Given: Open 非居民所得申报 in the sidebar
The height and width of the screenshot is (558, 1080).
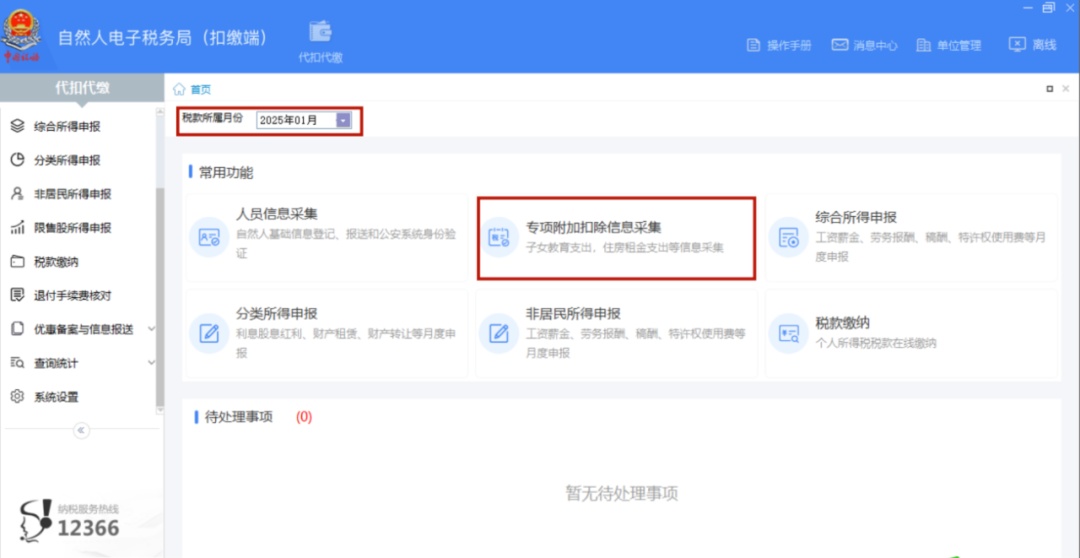Looking at the screenshot, I should click(72, 194).
